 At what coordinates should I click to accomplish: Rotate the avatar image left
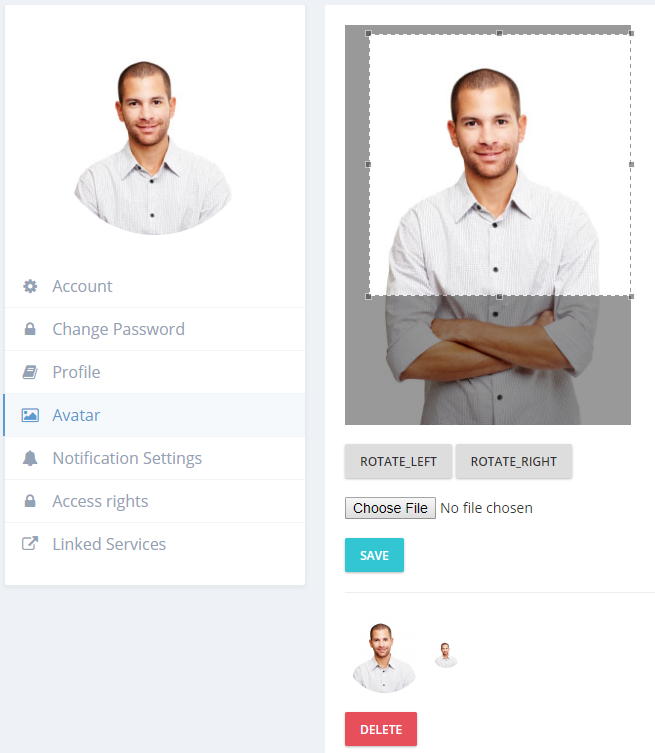point(398,462)
